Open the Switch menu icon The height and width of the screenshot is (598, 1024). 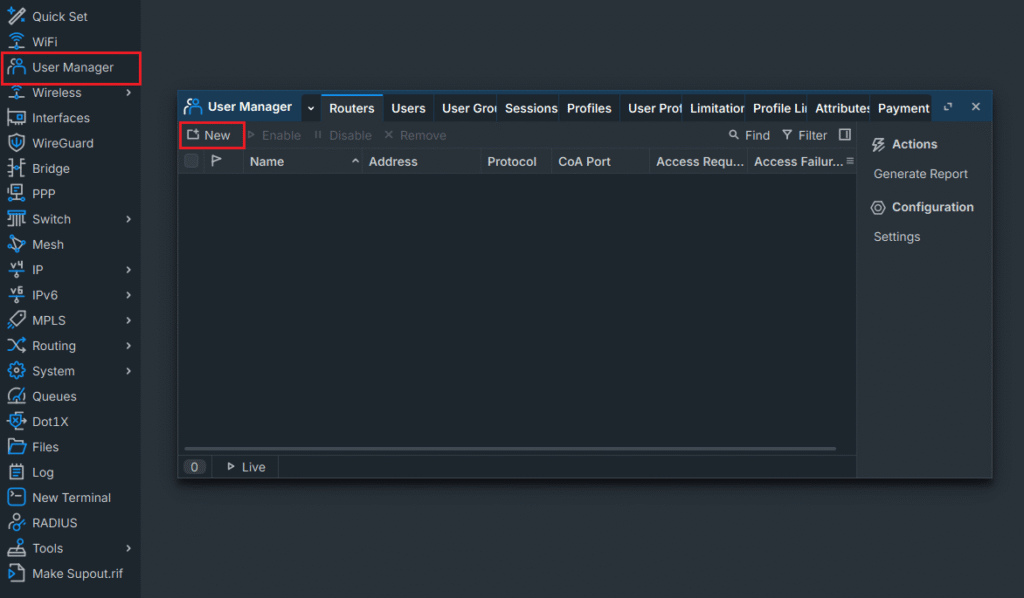[x=16, y=219]
